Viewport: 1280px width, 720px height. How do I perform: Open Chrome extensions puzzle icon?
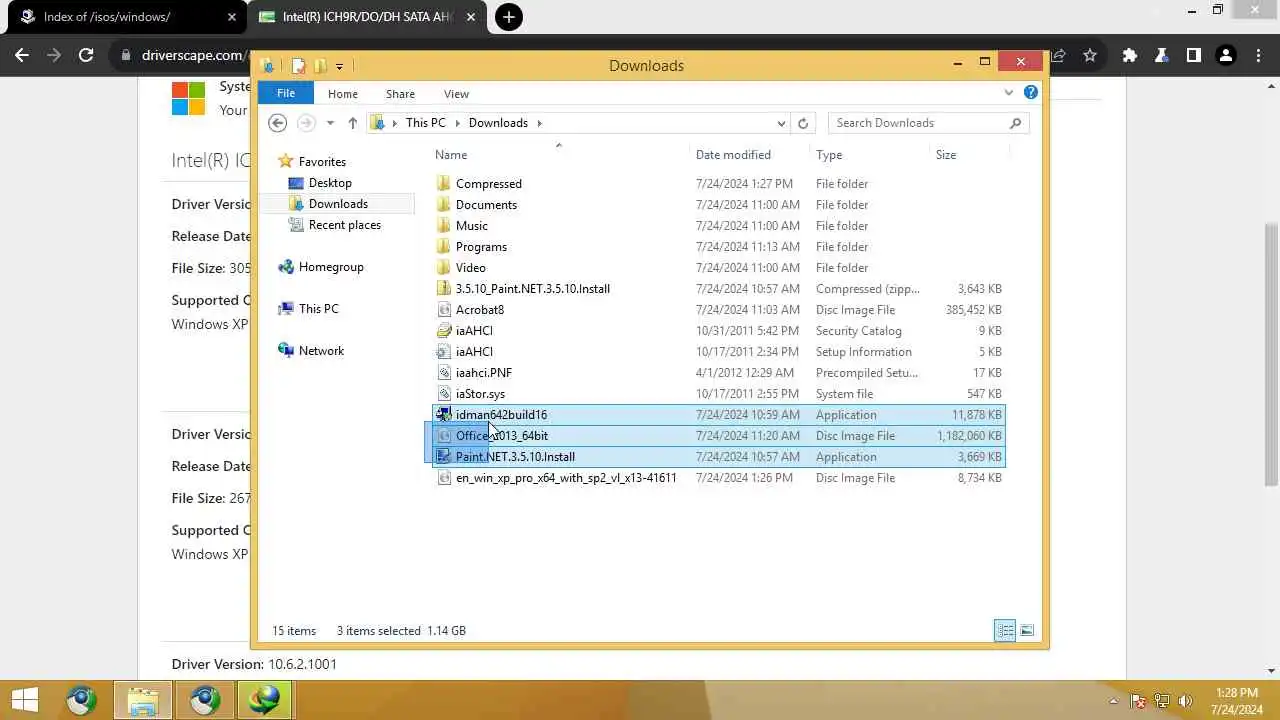point(1130,55)
